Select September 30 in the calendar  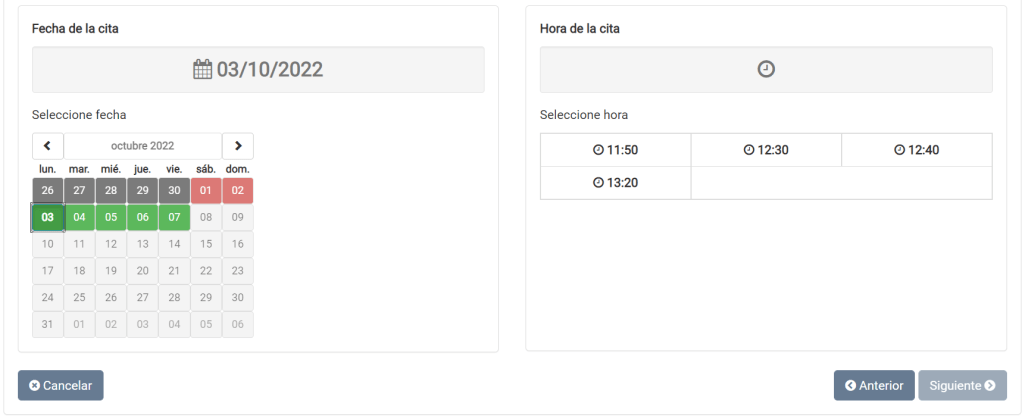[x=174, y=190]
